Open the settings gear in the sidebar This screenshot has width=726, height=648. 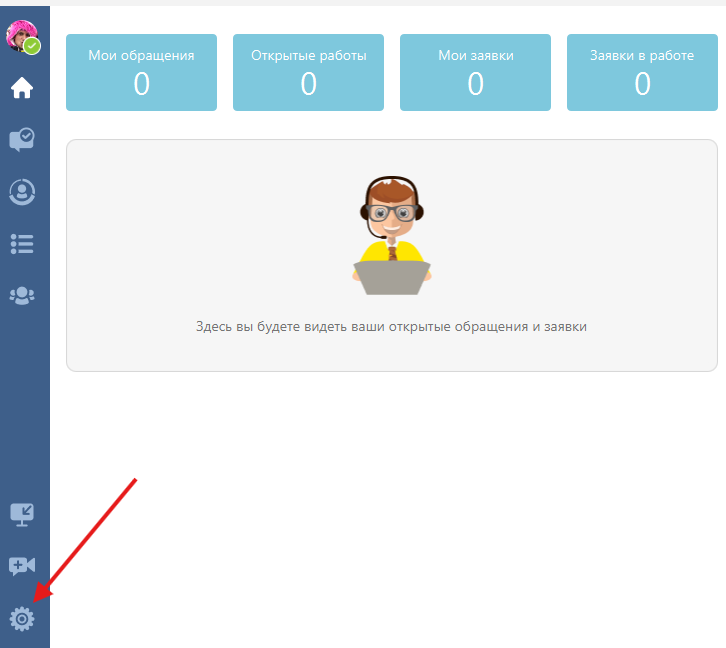[x=22, y=620]
